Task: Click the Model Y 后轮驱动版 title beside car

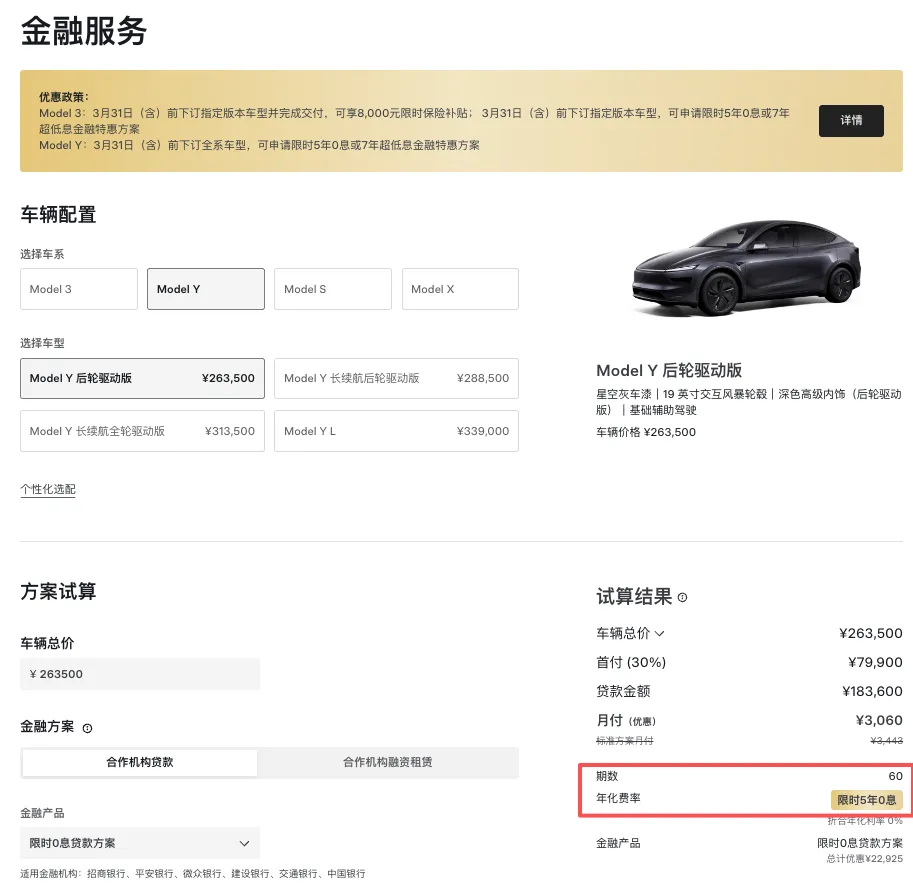Action: (x=669, y=371)
